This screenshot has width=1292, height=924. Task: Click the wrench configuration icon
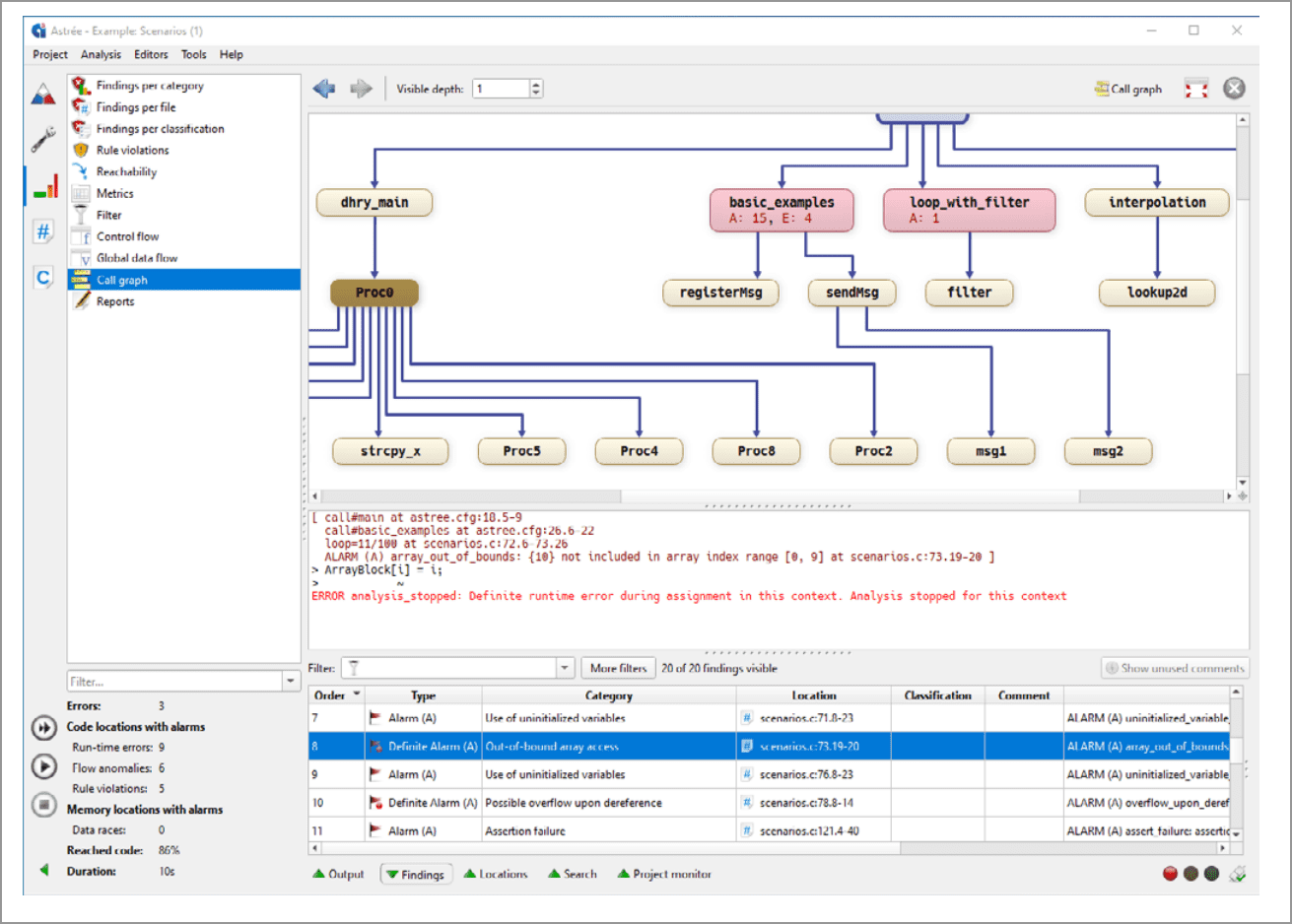pos(43,139)
